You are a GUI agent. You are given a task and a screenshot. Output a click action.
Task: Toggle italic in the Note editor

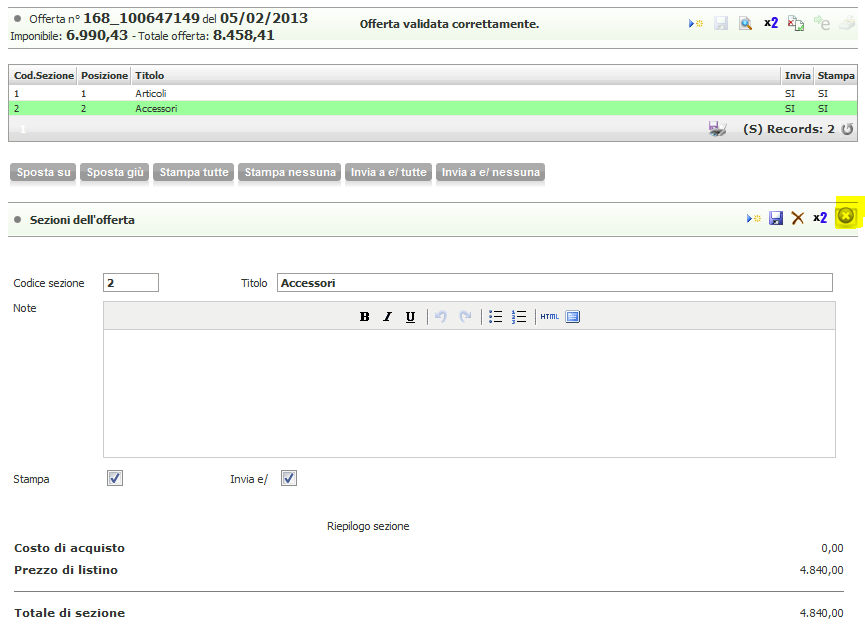coord(387,317)
